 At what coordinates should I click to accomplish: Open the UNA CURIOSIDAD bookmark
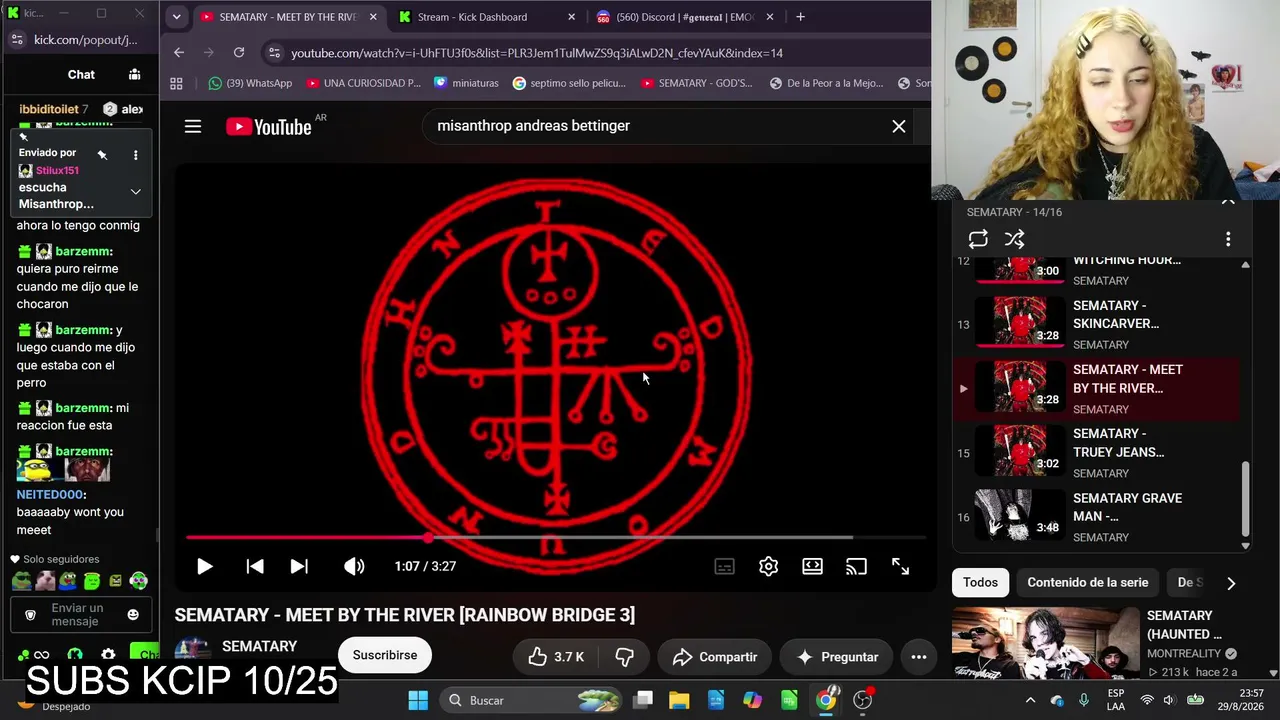364,83
